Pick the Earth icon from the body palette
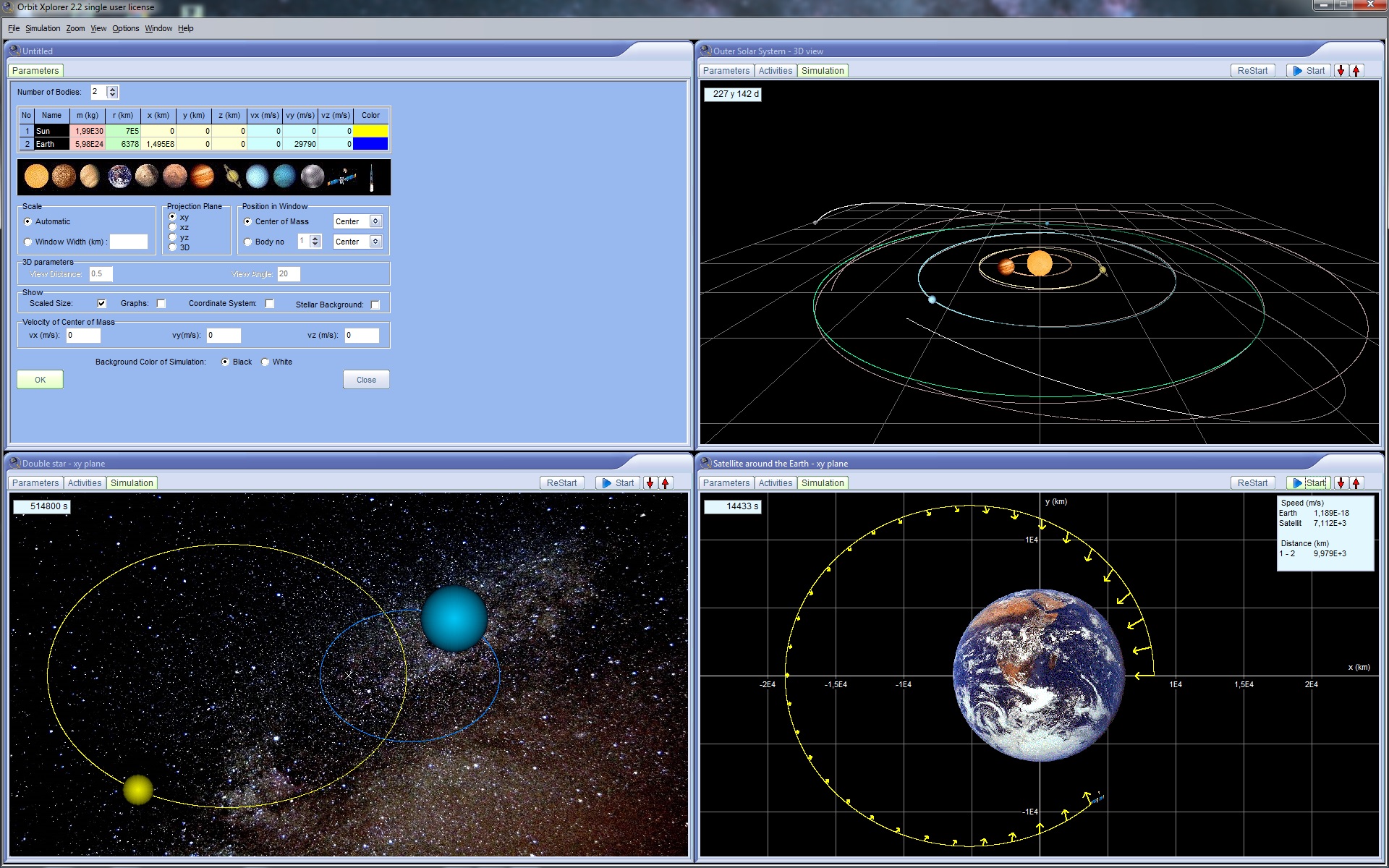Screen dimensions: 1389x868 [x=120, y=176]
